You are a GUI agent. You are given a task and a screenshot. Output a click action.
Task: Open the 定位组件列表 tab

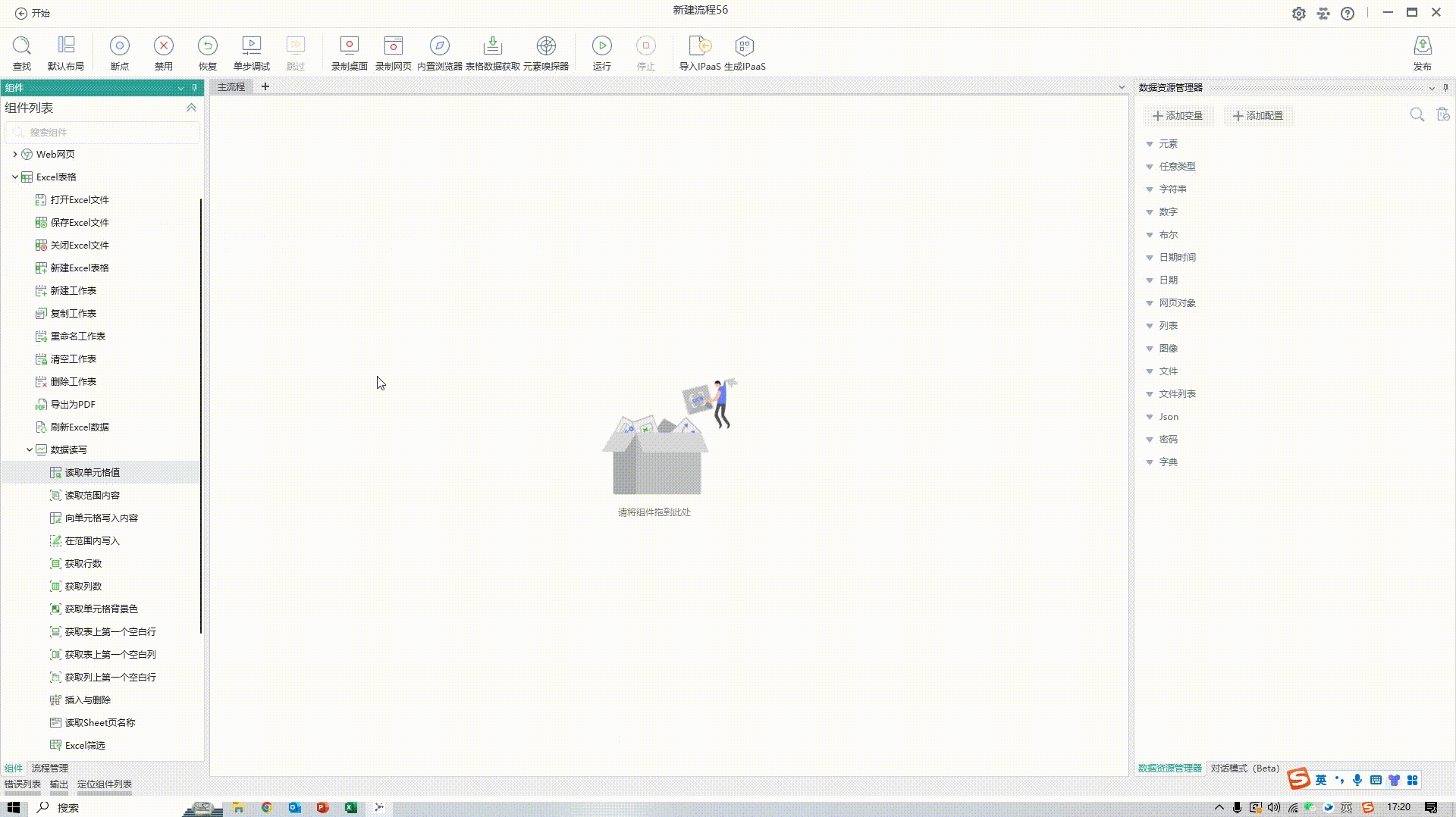(105, 784)
